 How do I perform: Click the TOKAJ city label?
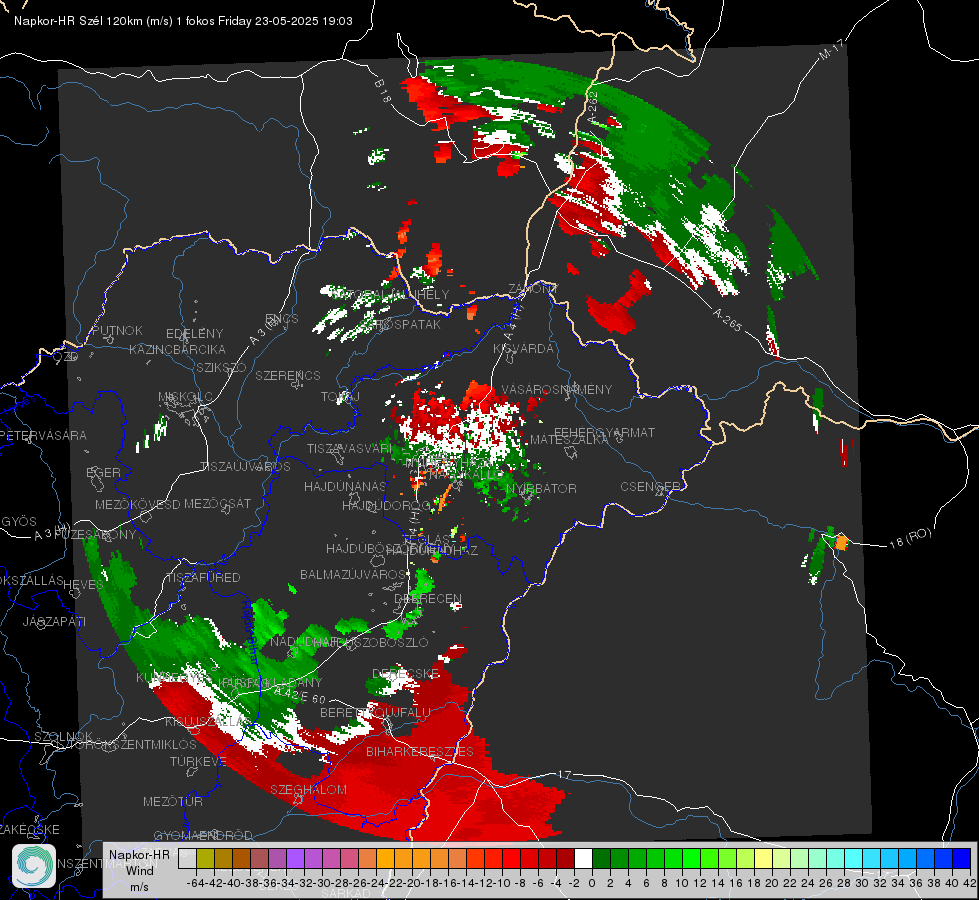pyautogui.click(x=340, y=397)
